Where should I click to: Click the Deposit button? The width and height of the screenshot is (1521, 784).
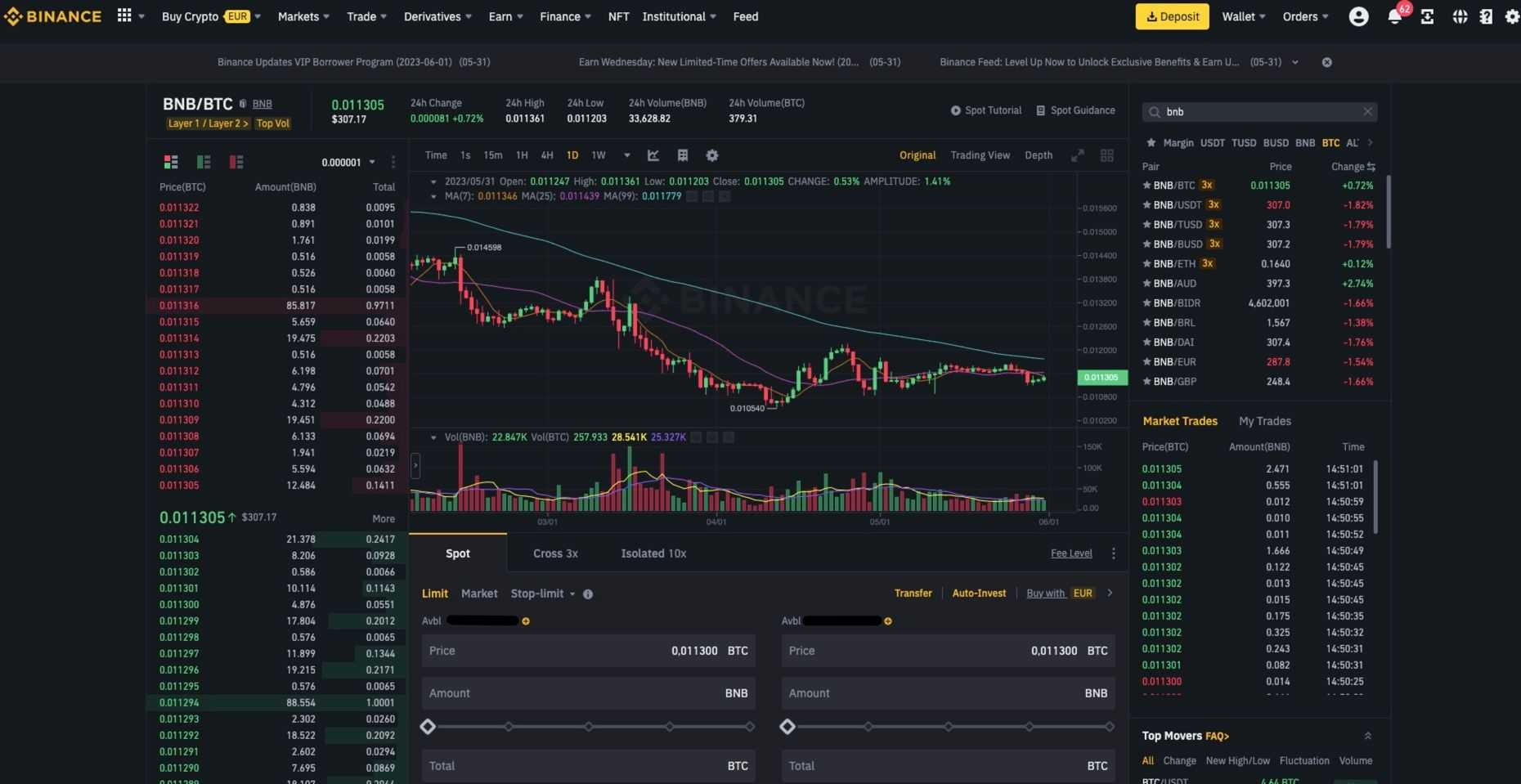(x=1172, y=16)
